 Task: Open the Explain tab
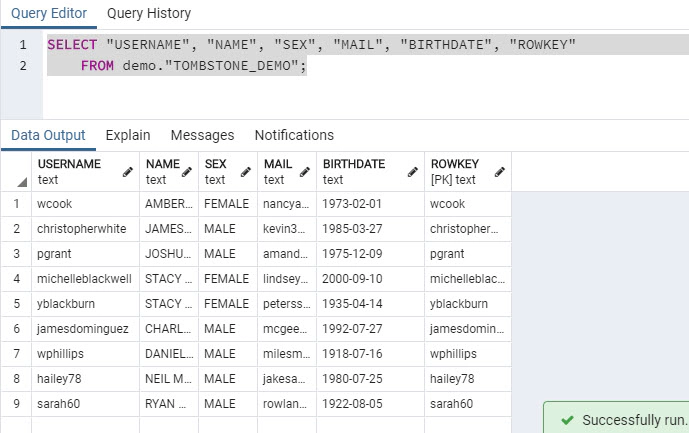(x=128, y=135)
